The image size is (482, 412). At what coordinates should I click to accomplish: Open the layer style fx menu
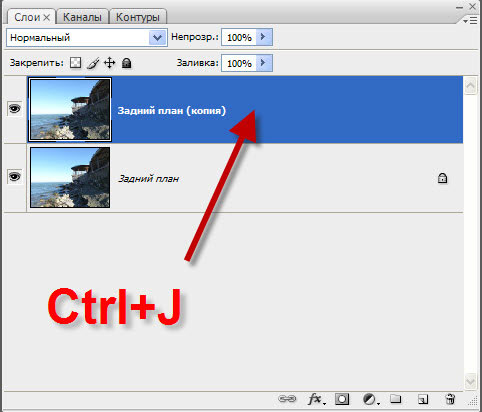pos(316,399)
